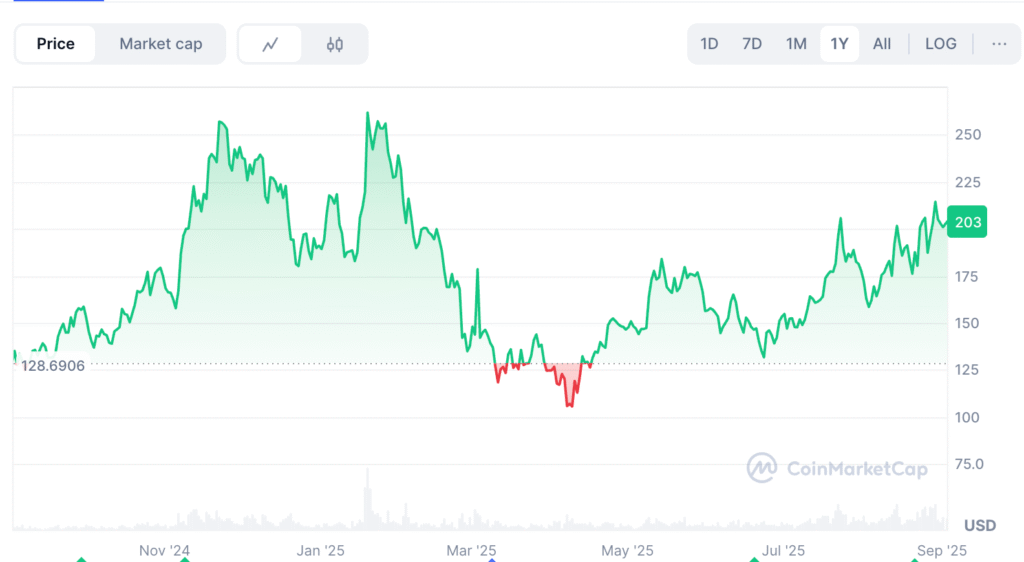Click the Jul '25 date axis label
Viewport: 1024px width, 562px height.
pos(783,550)
